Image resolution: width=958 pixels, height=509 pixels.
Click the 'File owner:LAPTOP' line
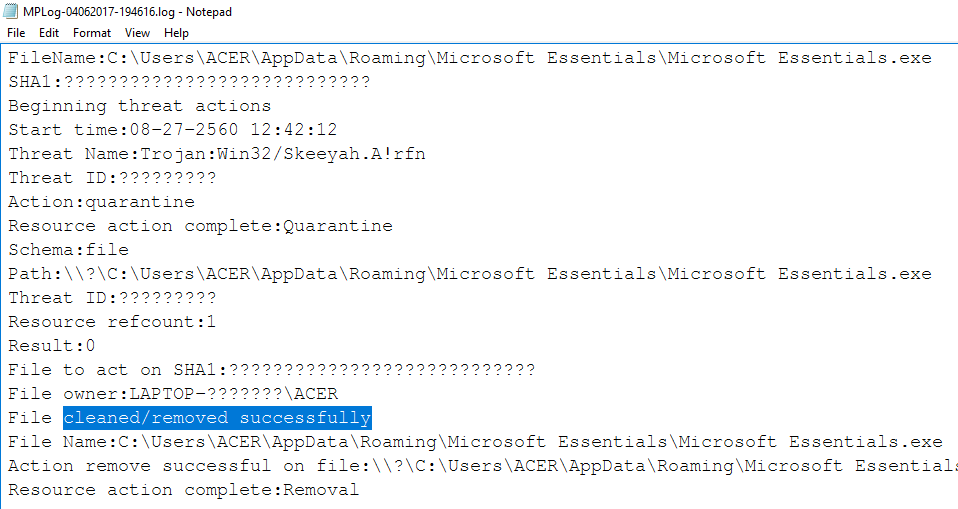pos(173,394)
